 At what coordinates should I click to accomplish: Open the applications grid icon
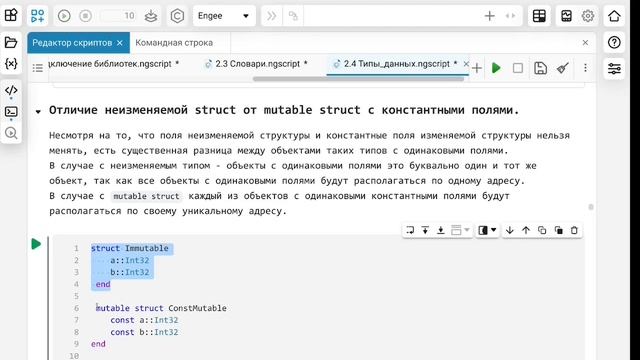point(11,16)
